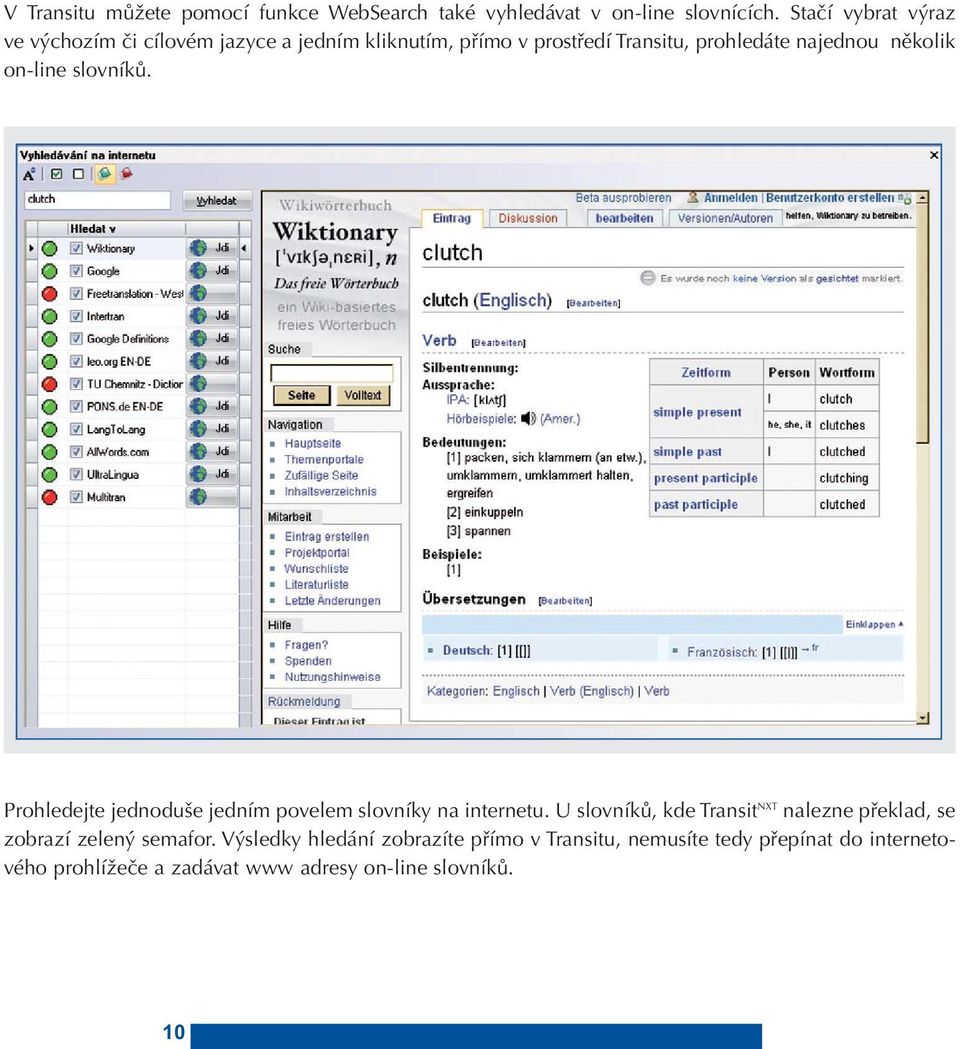
Task: Open AllWords.com results via globe Jdi button
Action: tap(211, 452)
